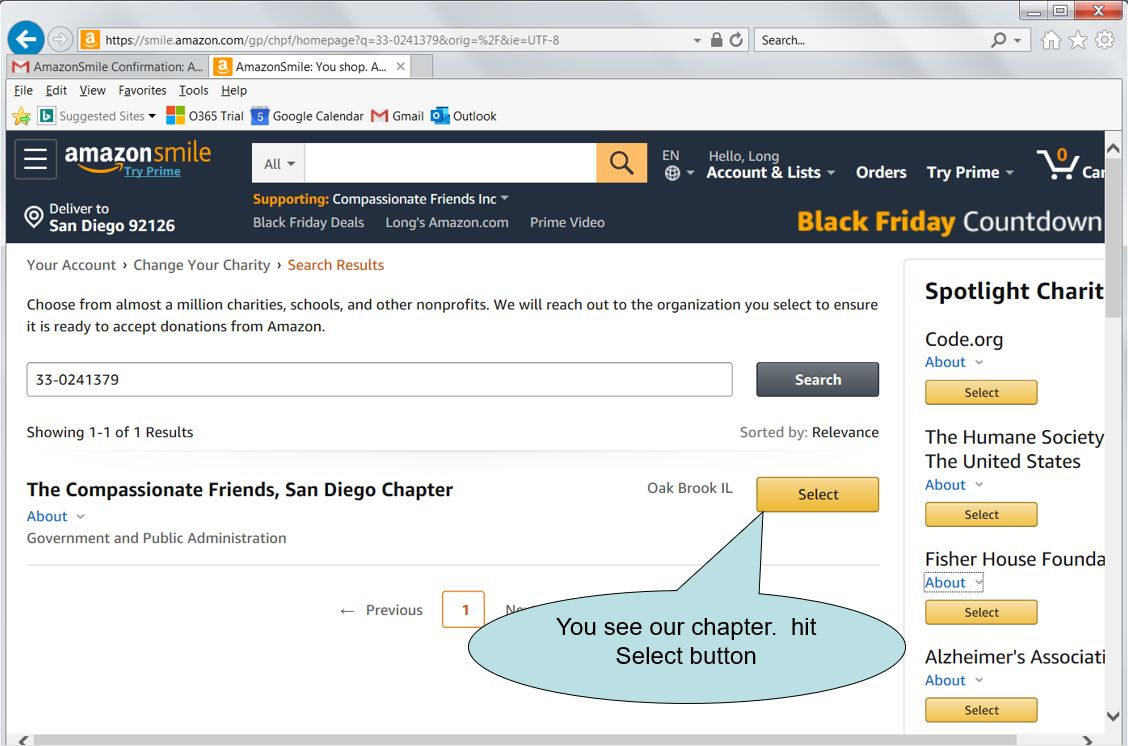This screenshot has height=746, width=1128.
Task: Click the browser search magnifier icon
Action: [999, 40]
